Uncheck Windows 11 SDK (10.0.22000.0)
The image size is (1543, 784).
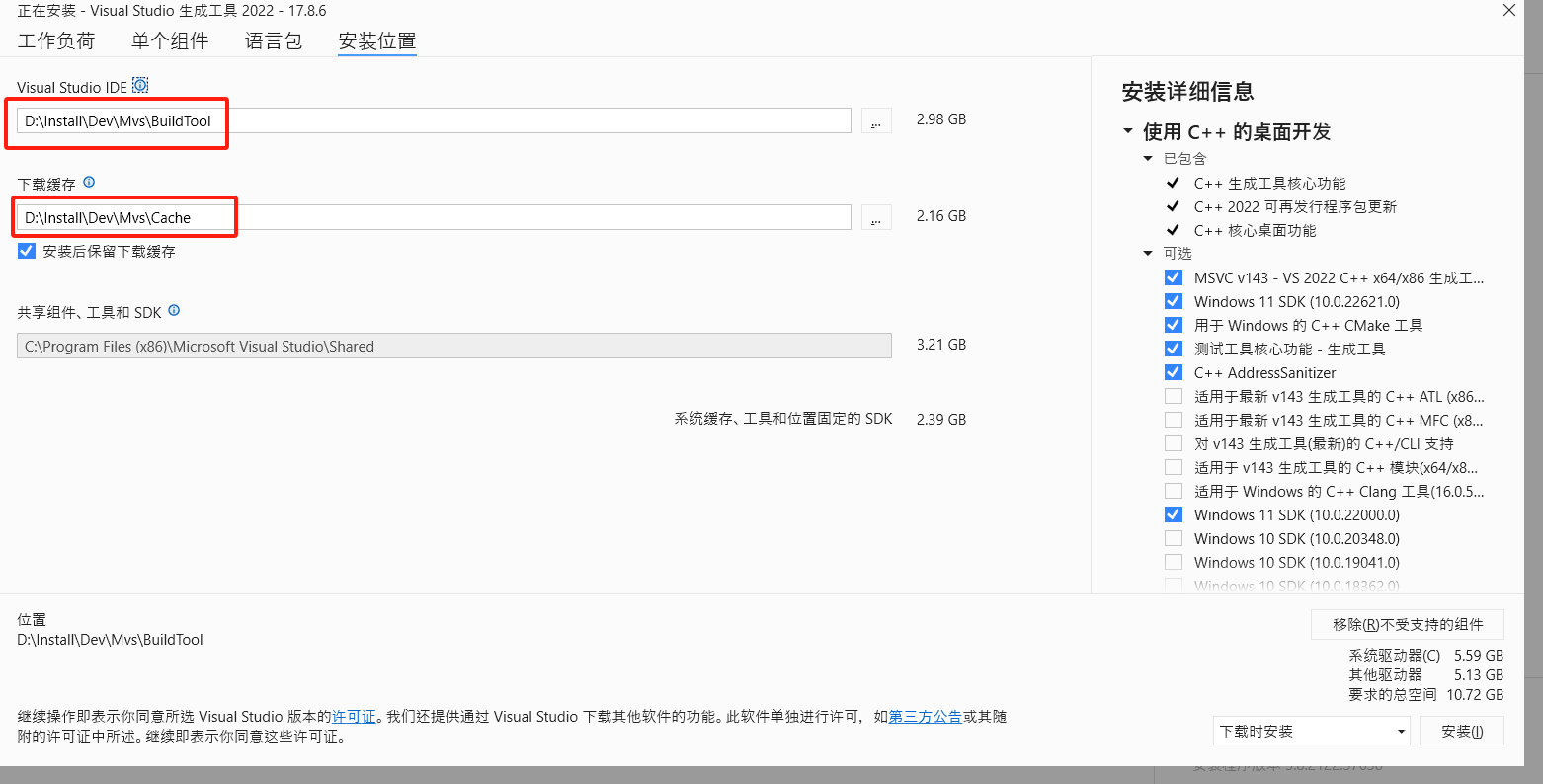pyautogui.click(x=1174, y=515)
